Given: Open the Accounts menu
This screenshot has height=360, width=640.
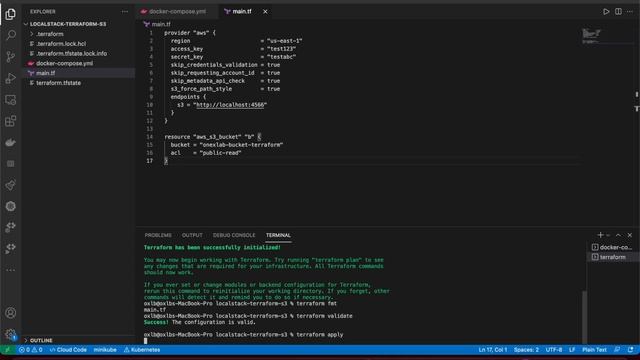Looking at the screenshot, I should (11, 313).
